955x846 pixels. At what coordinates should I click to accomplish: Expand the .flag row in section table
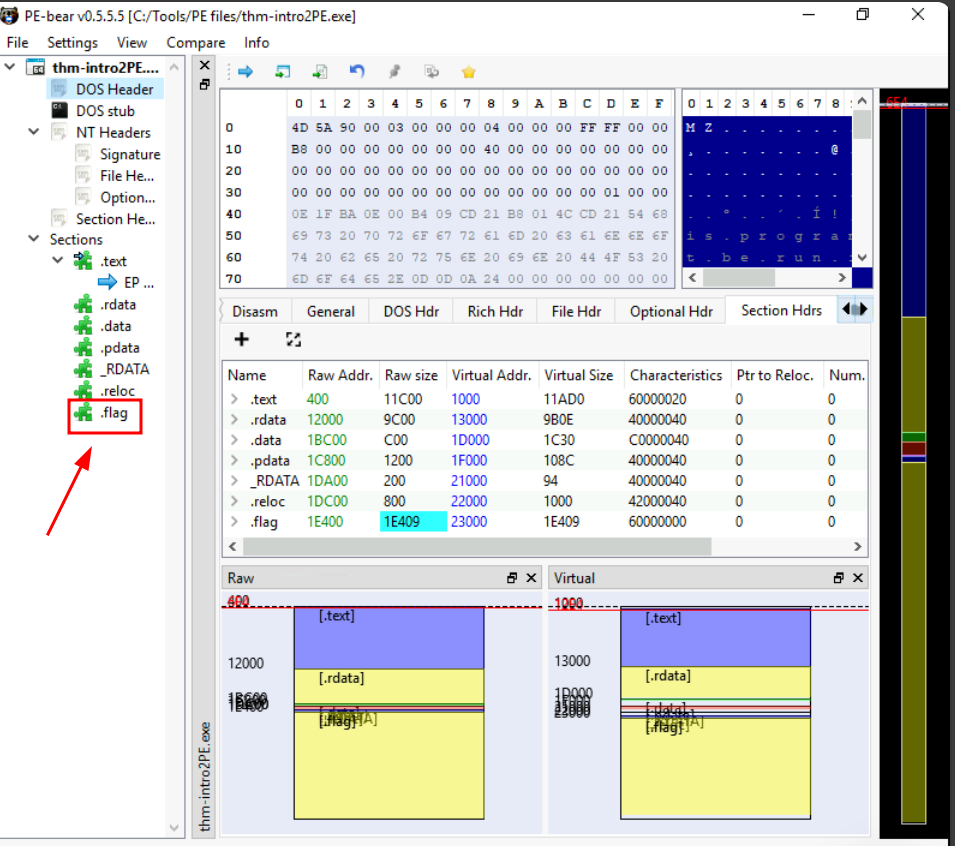(x=234, y=521)
